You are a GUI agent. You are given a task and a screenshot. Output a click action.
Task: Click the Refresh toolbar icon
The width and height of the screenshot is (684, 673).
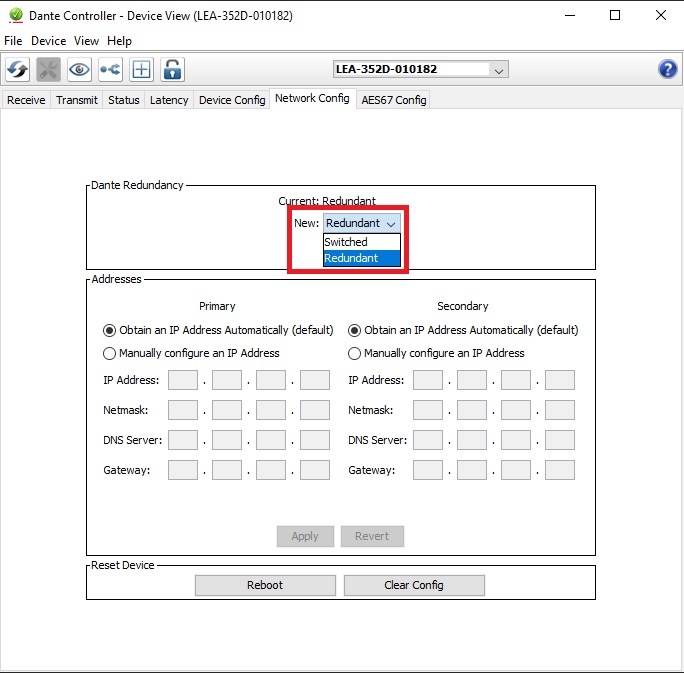(x=17, y=69)
